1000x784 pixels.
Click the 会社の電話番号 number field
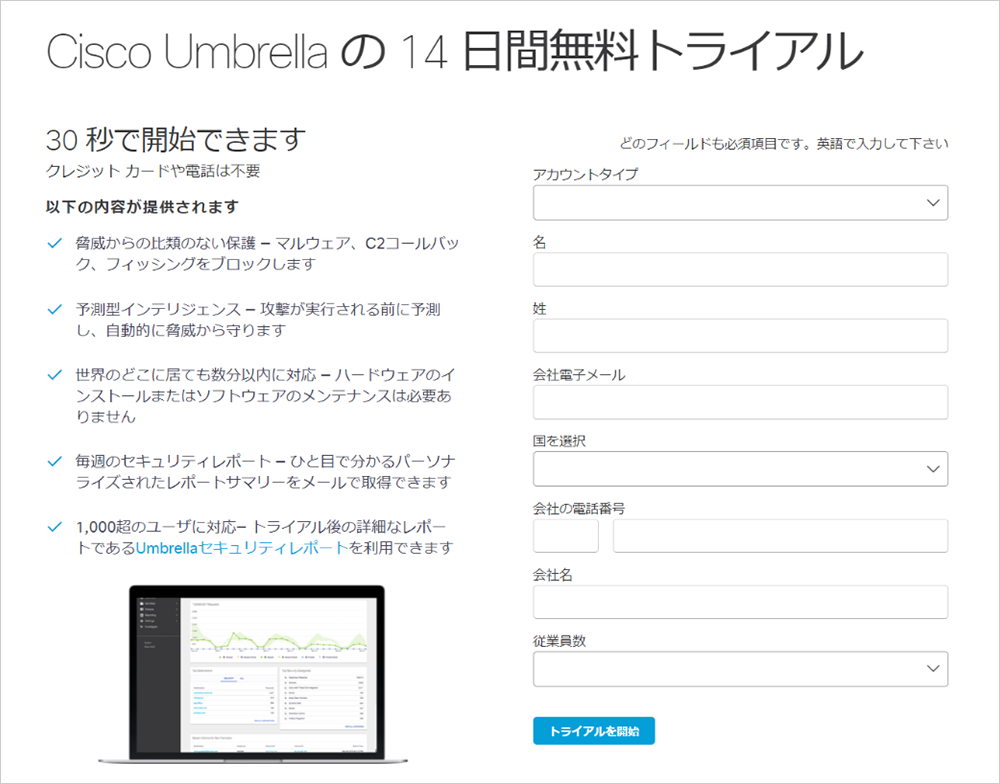coord(781,536)
